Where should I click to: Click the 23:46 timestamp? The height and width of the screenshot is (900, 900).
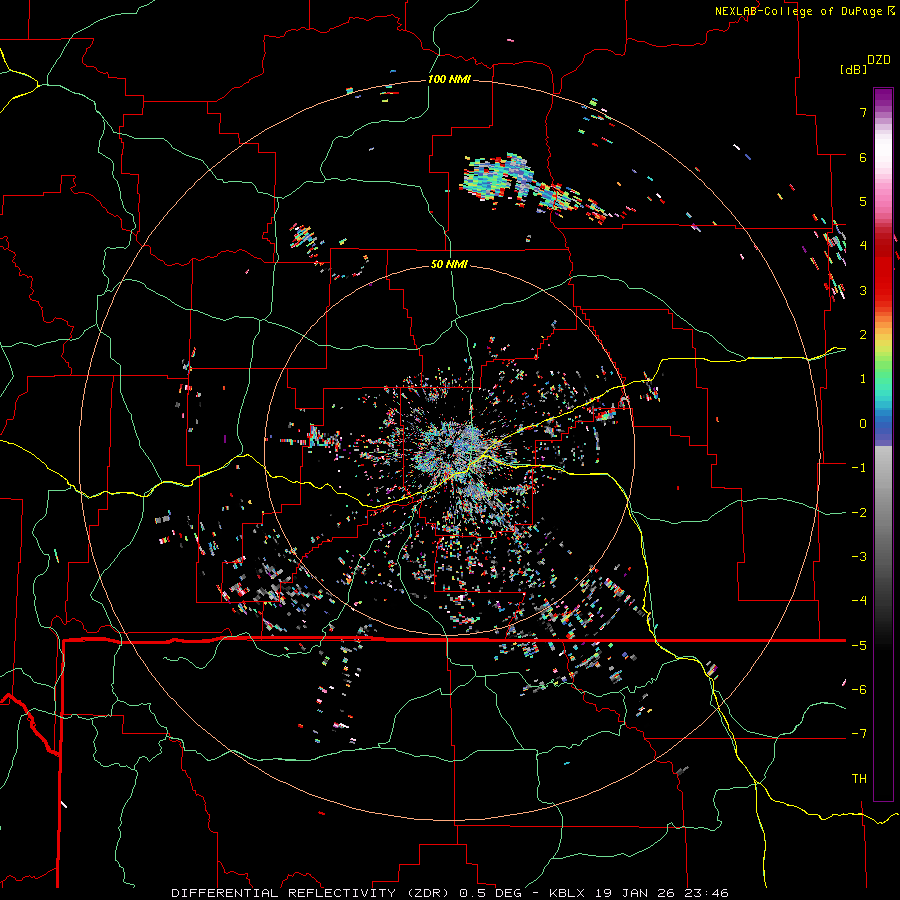point(707,893)
